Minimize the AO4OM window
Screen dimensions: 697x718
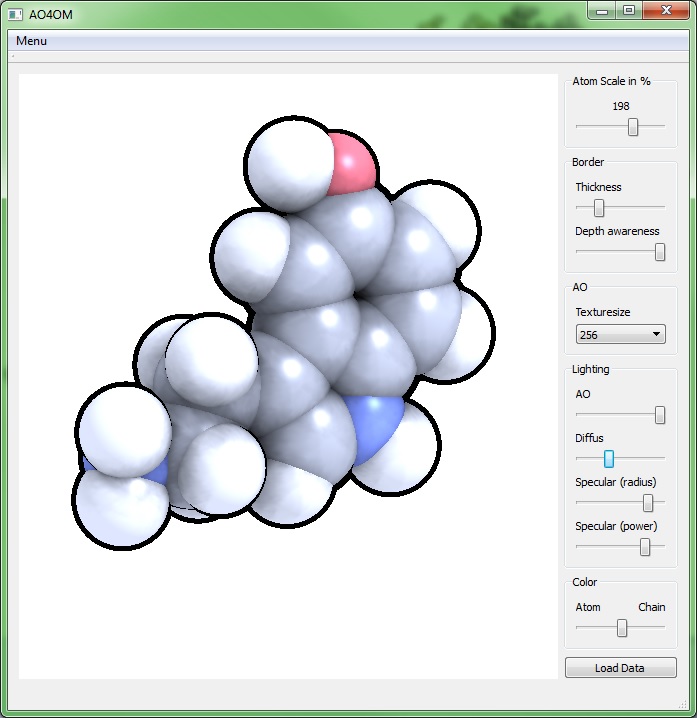601,10
